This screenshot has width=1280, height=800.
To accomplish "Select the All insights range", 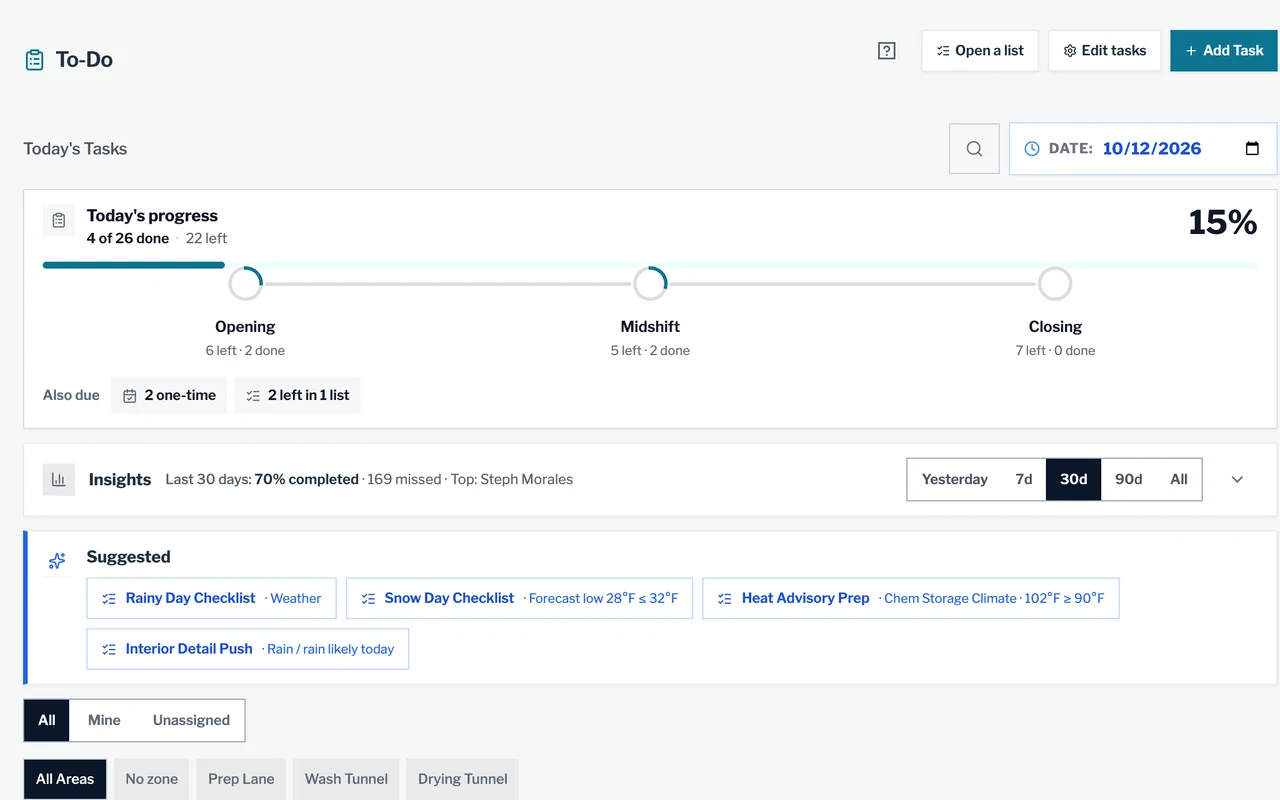I will click(1179, 480).
